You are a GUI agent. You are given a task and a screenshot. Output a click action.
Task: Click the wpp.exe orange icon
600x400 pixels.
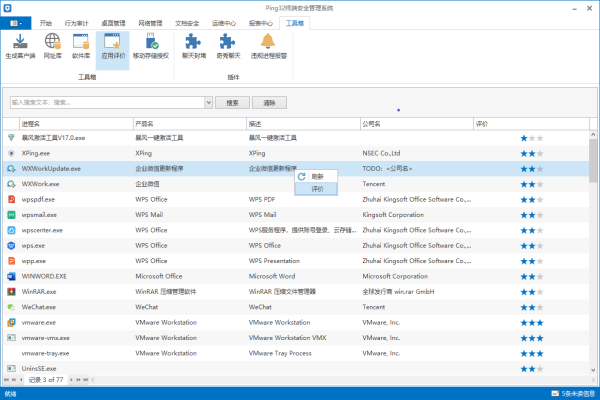(x=11, y=261)
